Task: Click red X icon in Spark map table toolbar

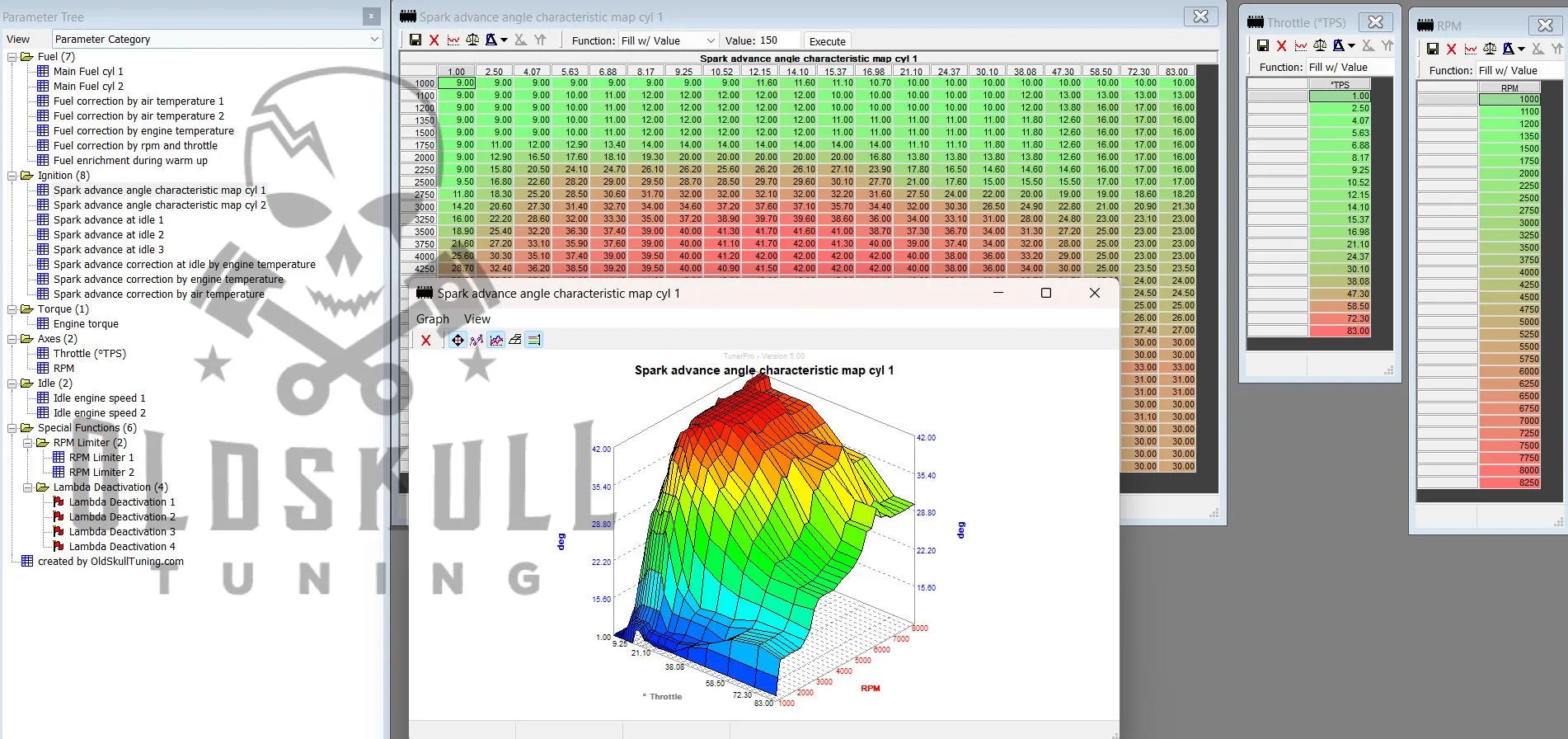Action: pyautogui.click(x=434, y=40)
